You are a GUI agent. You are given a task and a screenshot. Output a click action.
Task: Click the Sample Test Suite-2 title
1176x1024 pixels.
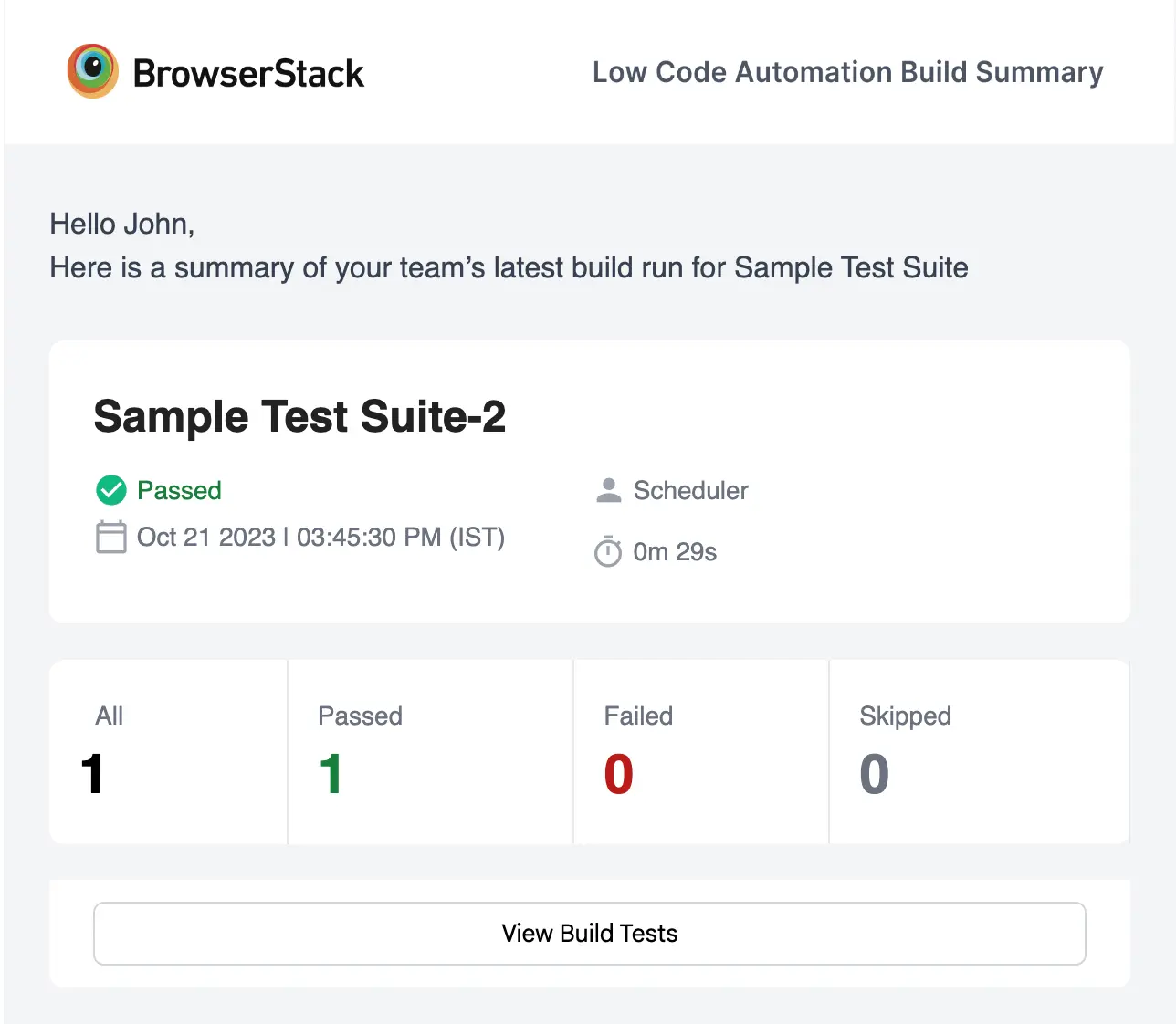click(x=299, y=416)
